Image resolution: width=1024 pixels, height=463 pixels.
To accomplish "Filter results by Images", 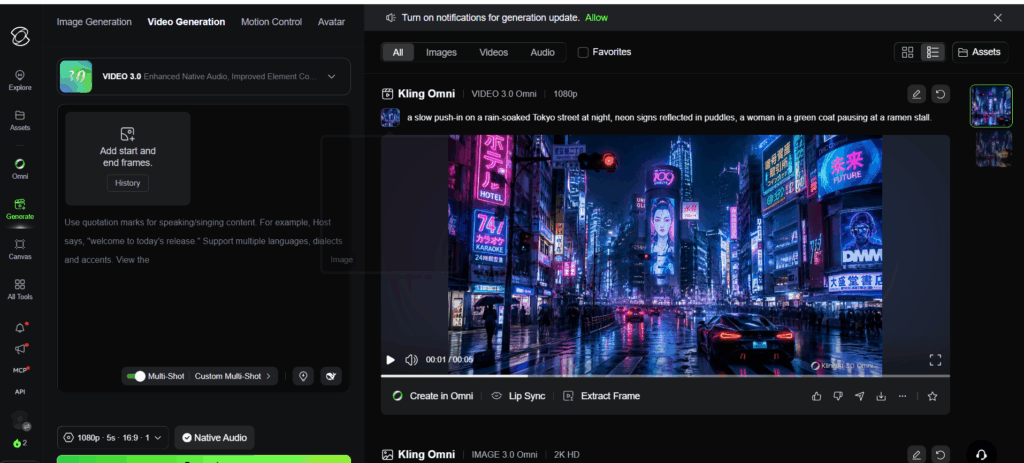I will pos(441,52).
